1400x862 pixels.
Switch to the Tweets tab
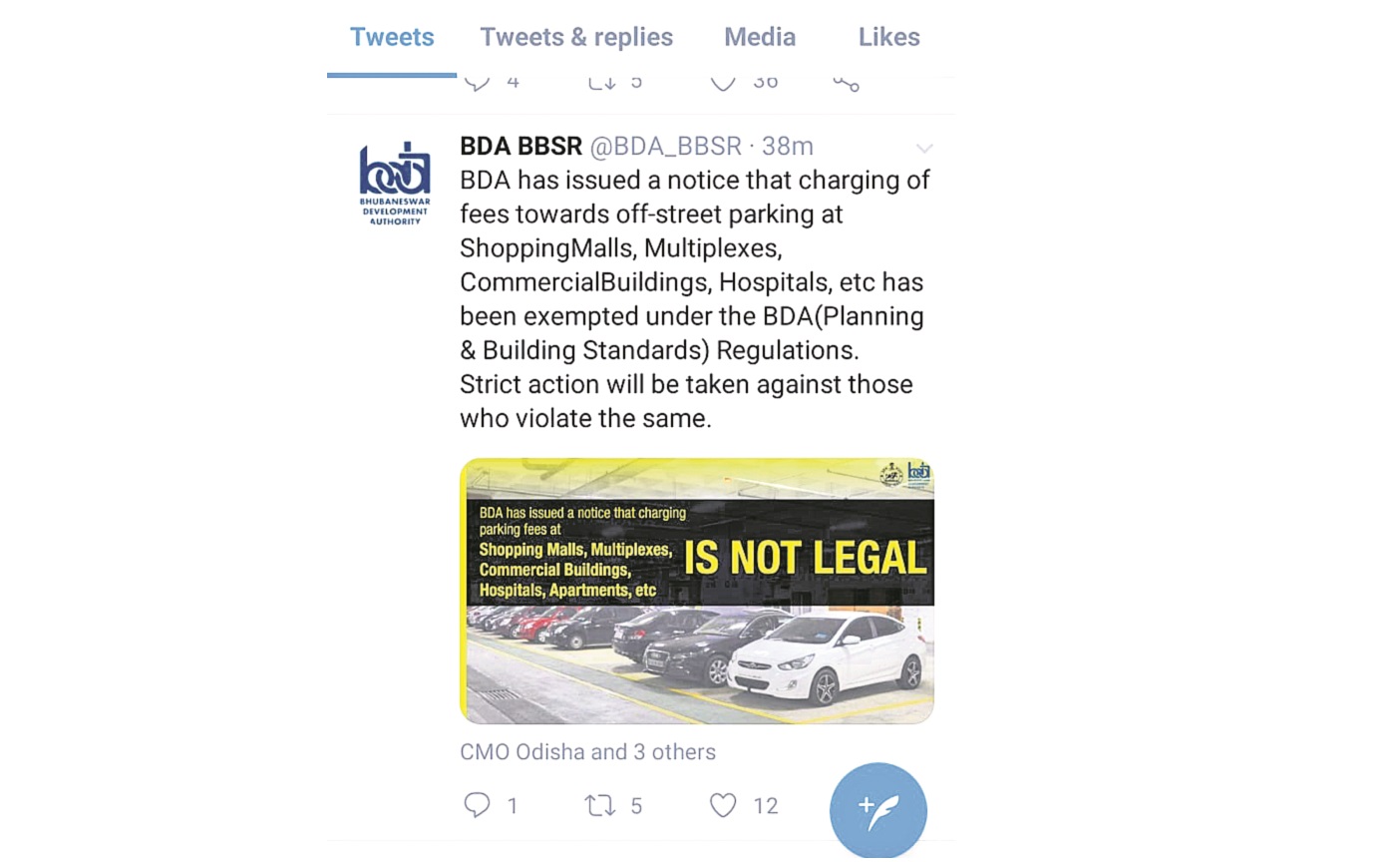[392, 38]
